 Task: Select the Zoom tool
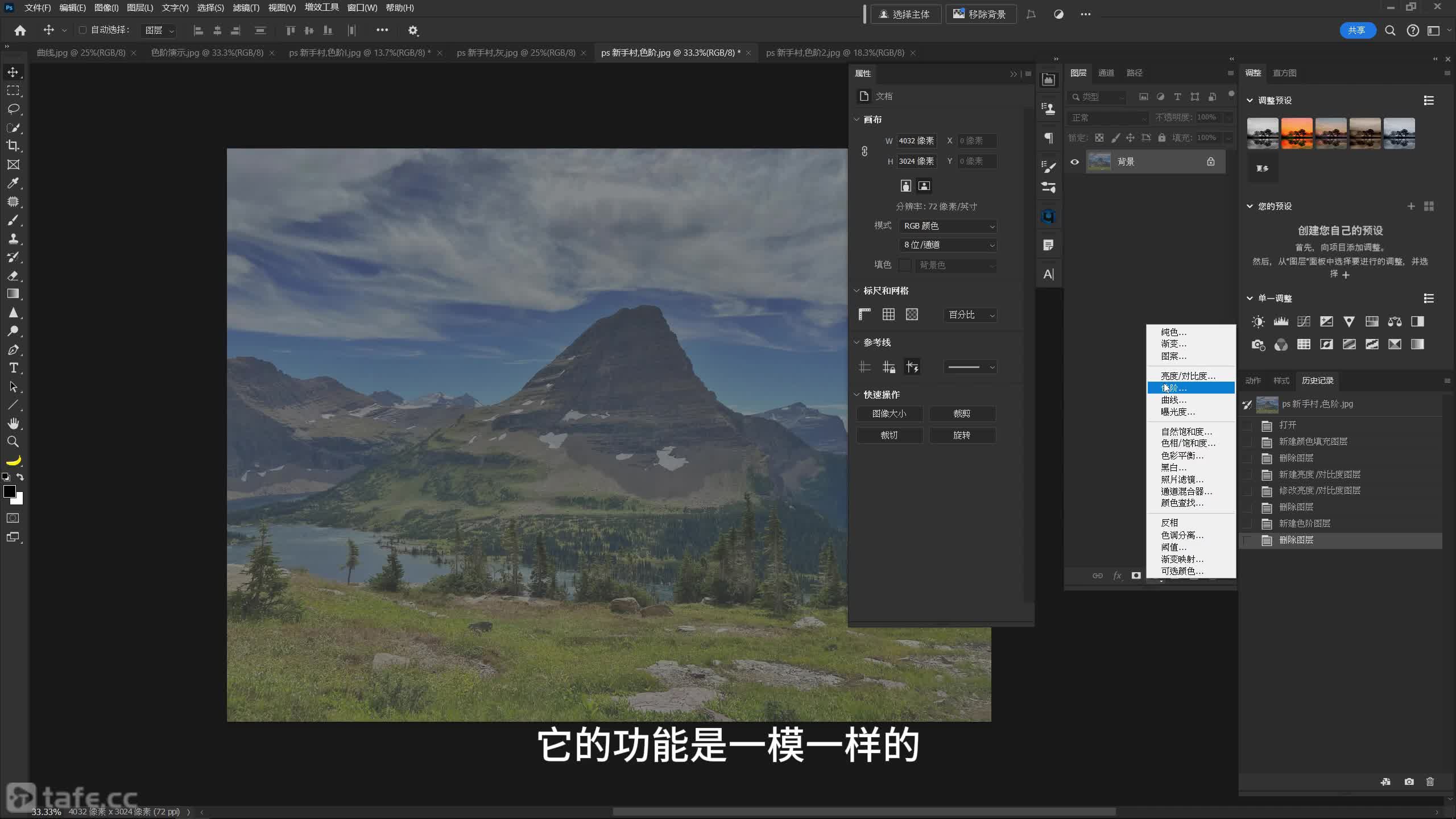click(x=13, y=441)
